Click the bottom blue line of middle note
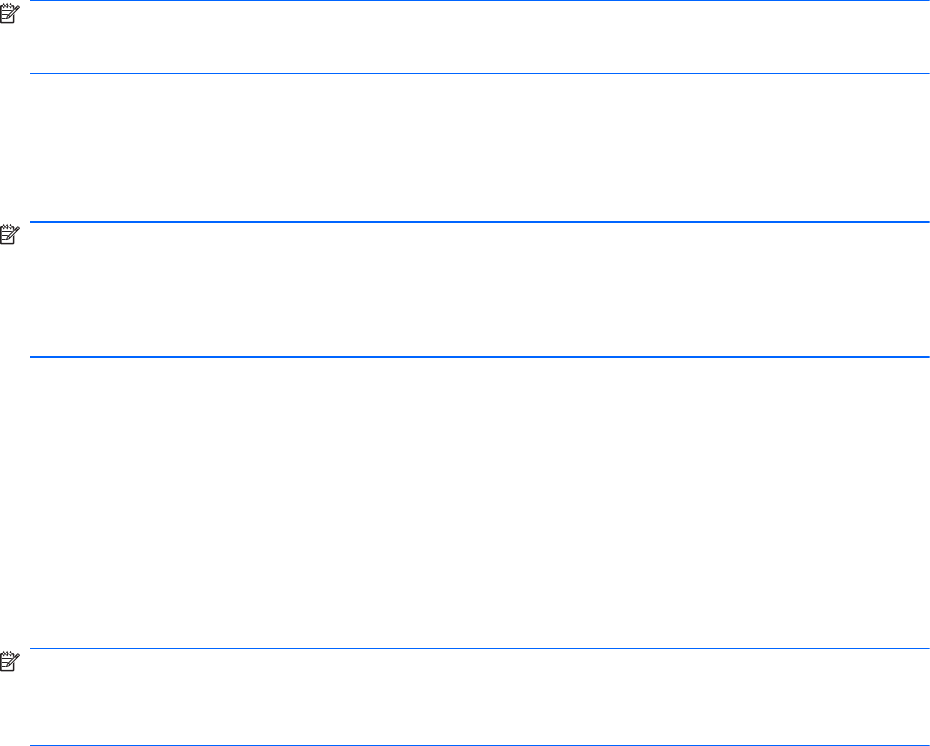930x746 pixels. pos(480,357)
